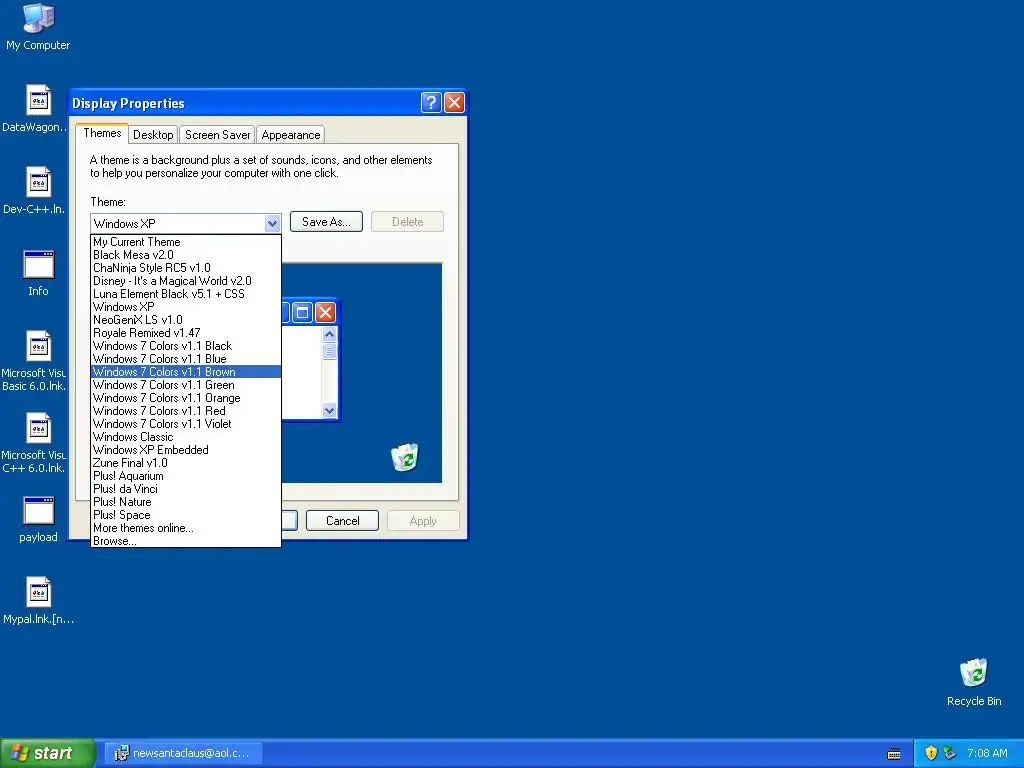Screen dimensions: 1024x768
Task: Select Browse... entry in theme list
Action: (185, 541)
